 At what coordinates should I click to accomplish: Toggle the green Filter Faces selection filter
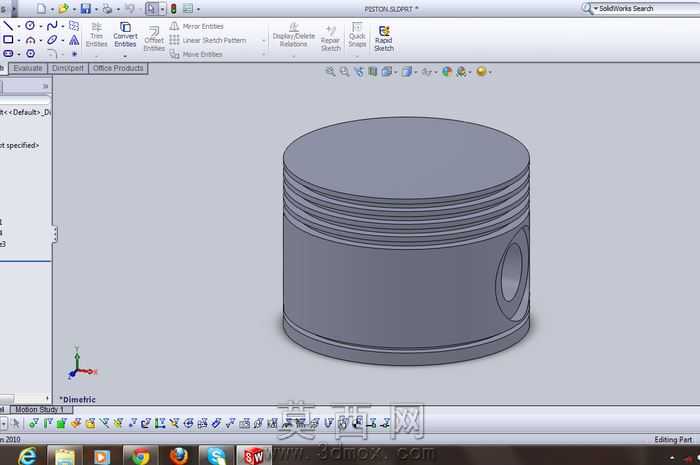click(61, 423)
